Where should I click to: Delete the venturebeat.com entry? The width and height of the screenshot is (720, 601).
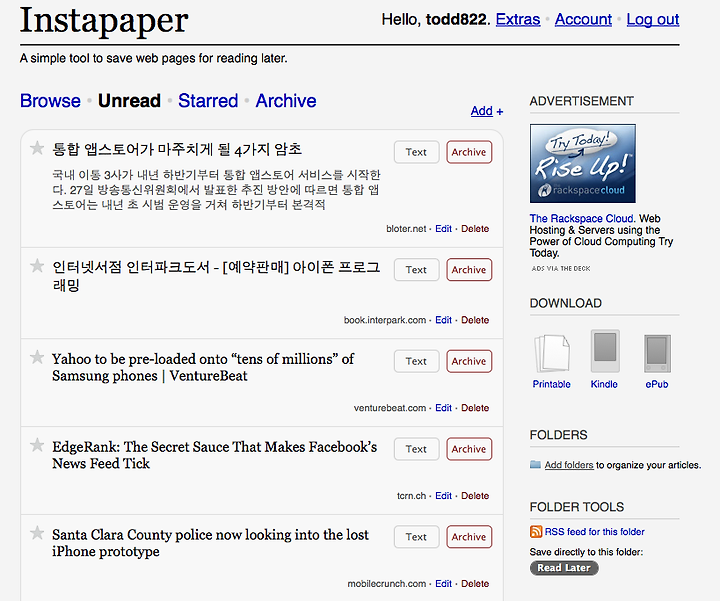click(475, 408)
